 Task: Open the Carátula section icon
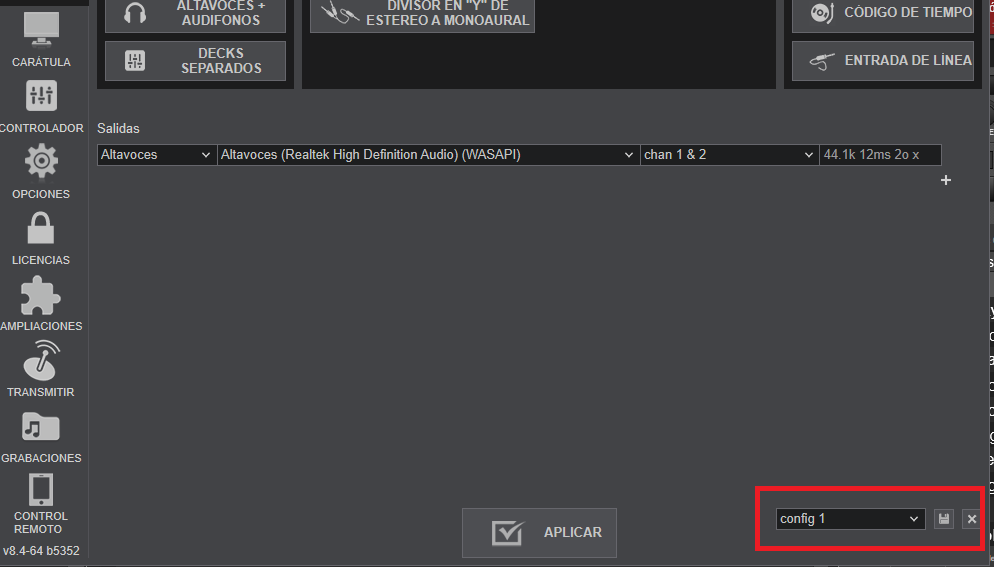click(41, 29)
